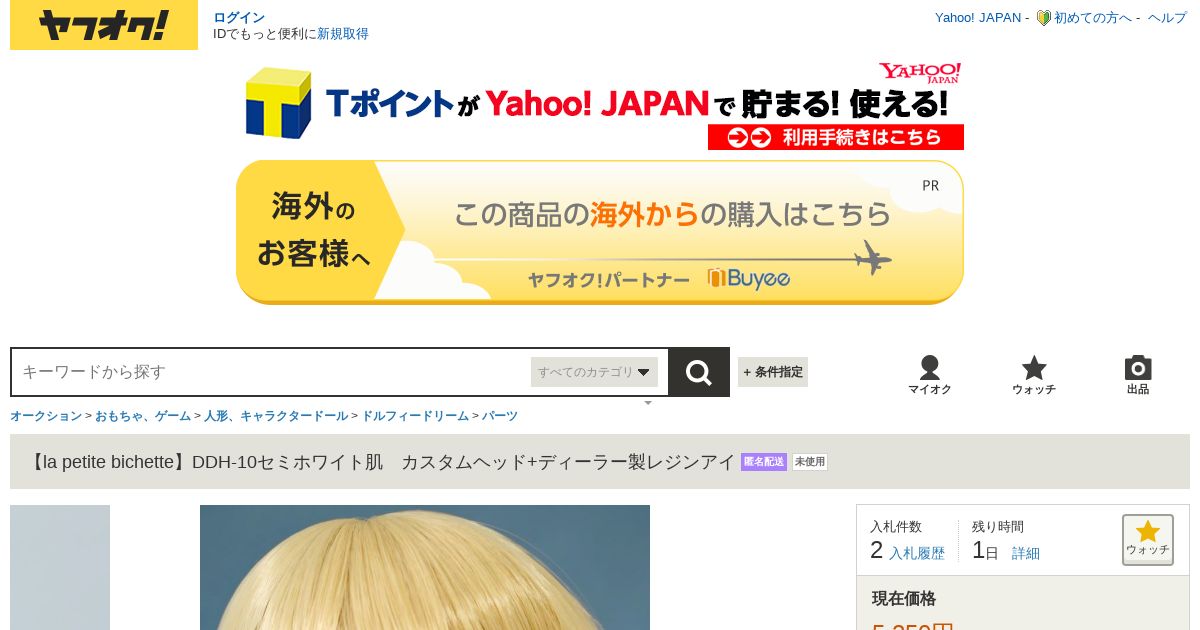The image size is (1200, 630).
Task: Open the ヘルプ link
Action: [x=1167, y=17]
